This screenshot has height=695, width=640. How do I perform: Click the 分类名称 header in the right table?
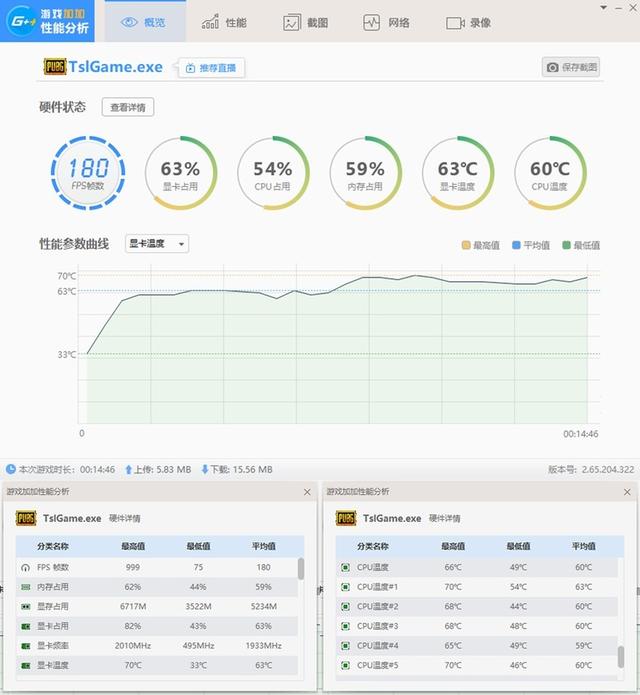click(x=373, y=546)
